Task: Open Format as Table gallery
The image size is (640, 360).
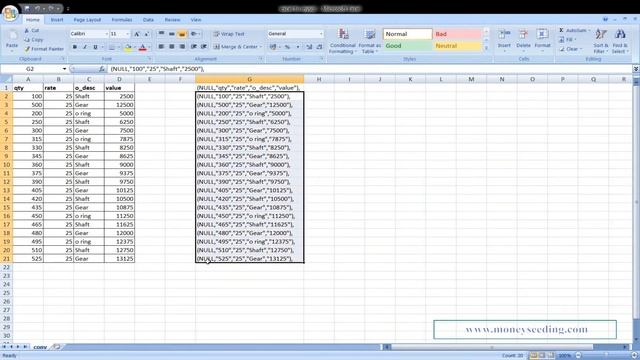Action: click(x=369, y=41)
